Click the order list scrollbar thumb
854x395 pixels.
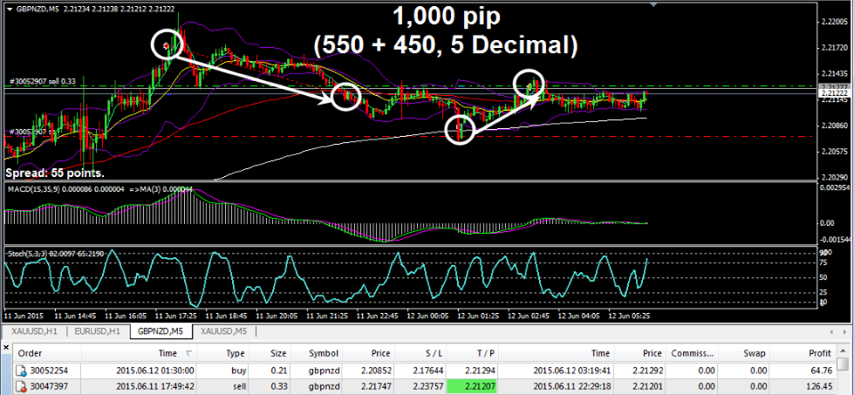tap(843, 363)
